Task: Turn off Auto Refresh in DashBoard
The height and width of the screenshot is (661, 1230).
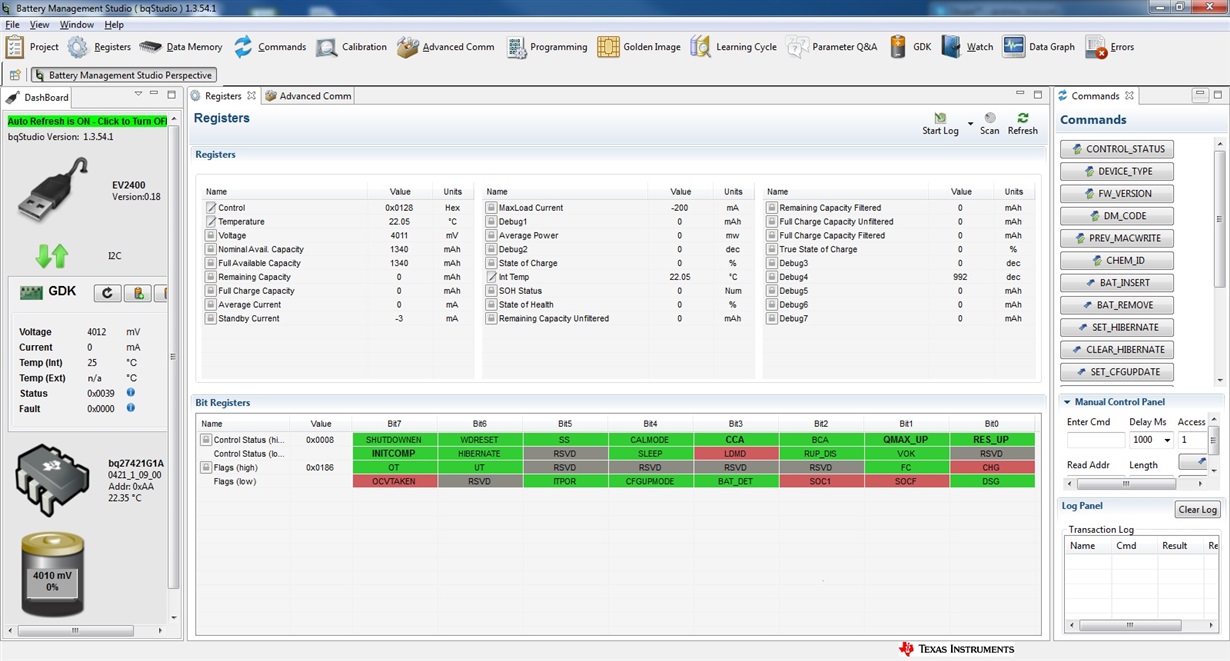Action: [87, 121]
